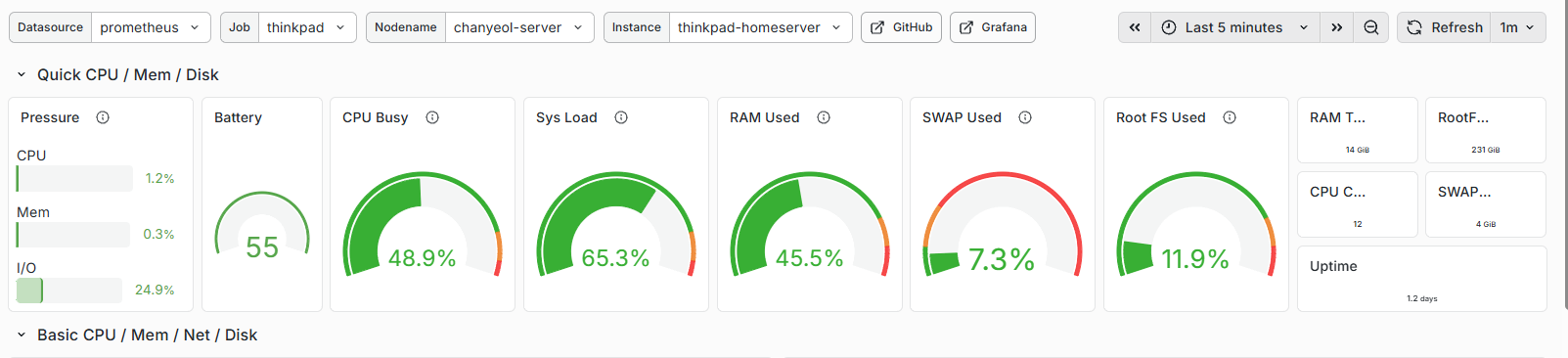The width and height of the screenshot is (1568, 358).
Task: Click the I/O pressure bar
Action: [68, 291]
